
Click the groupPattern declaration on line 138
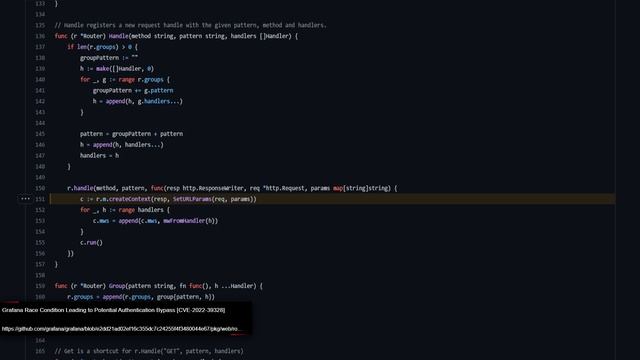point(109,58)
